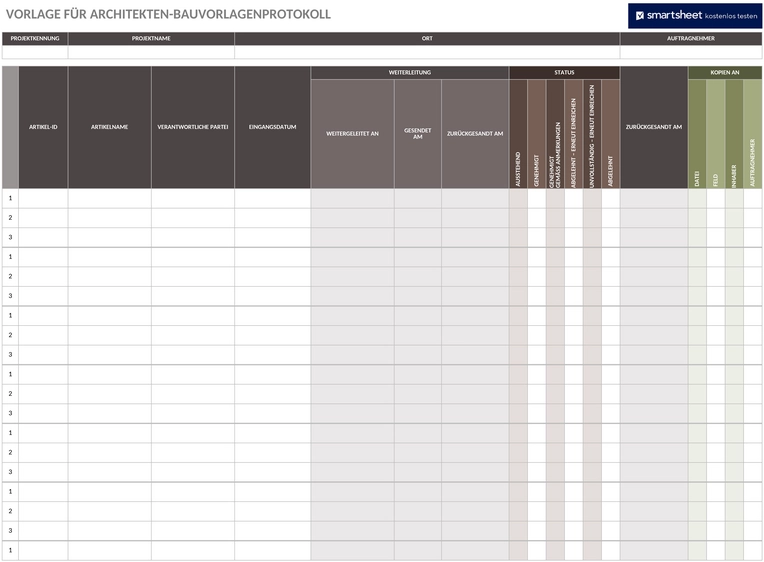Click the Smartsheet checkmark logo icon

pos(640,16)
